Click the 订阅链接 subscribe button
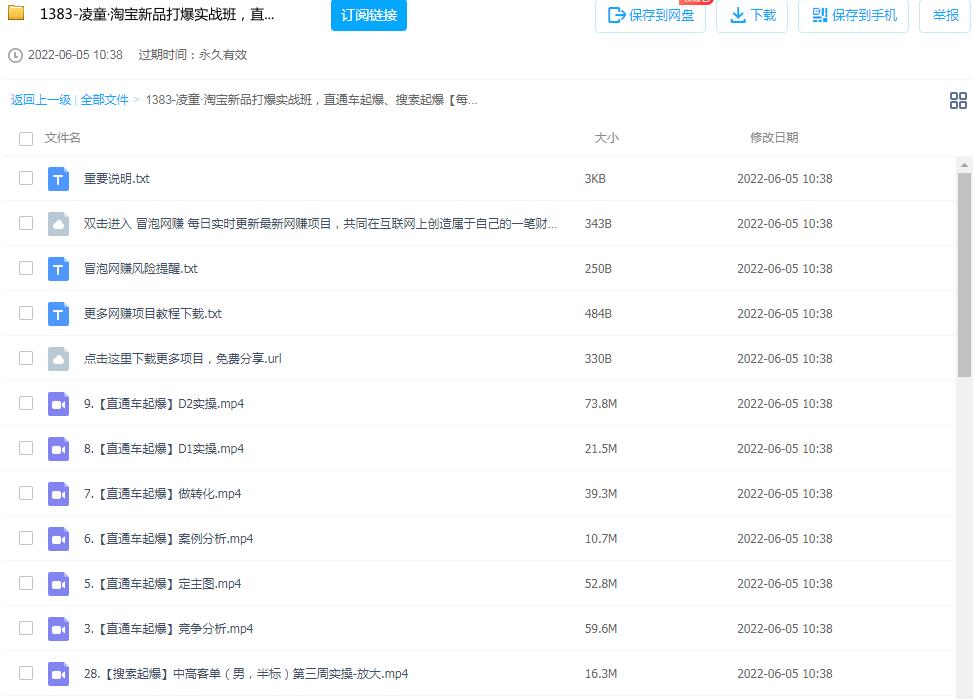 [369, 15]
